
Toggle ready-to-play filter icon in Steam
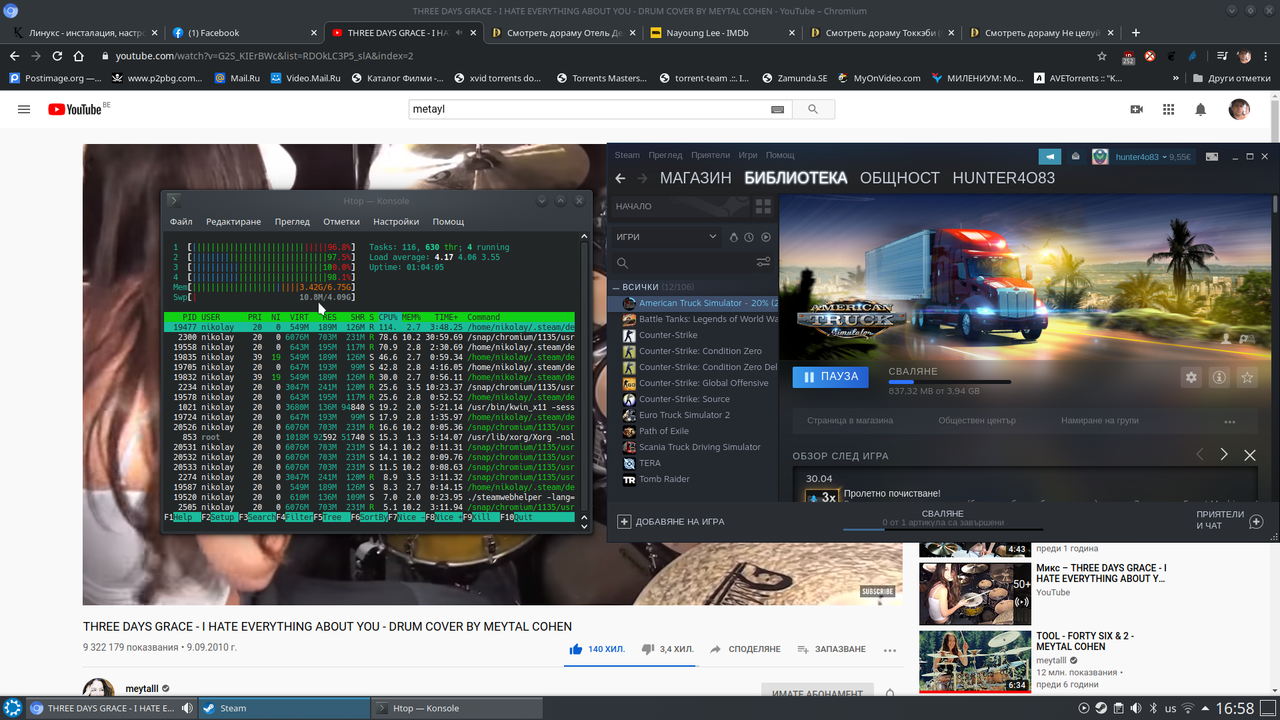click(x=766, y=237)
